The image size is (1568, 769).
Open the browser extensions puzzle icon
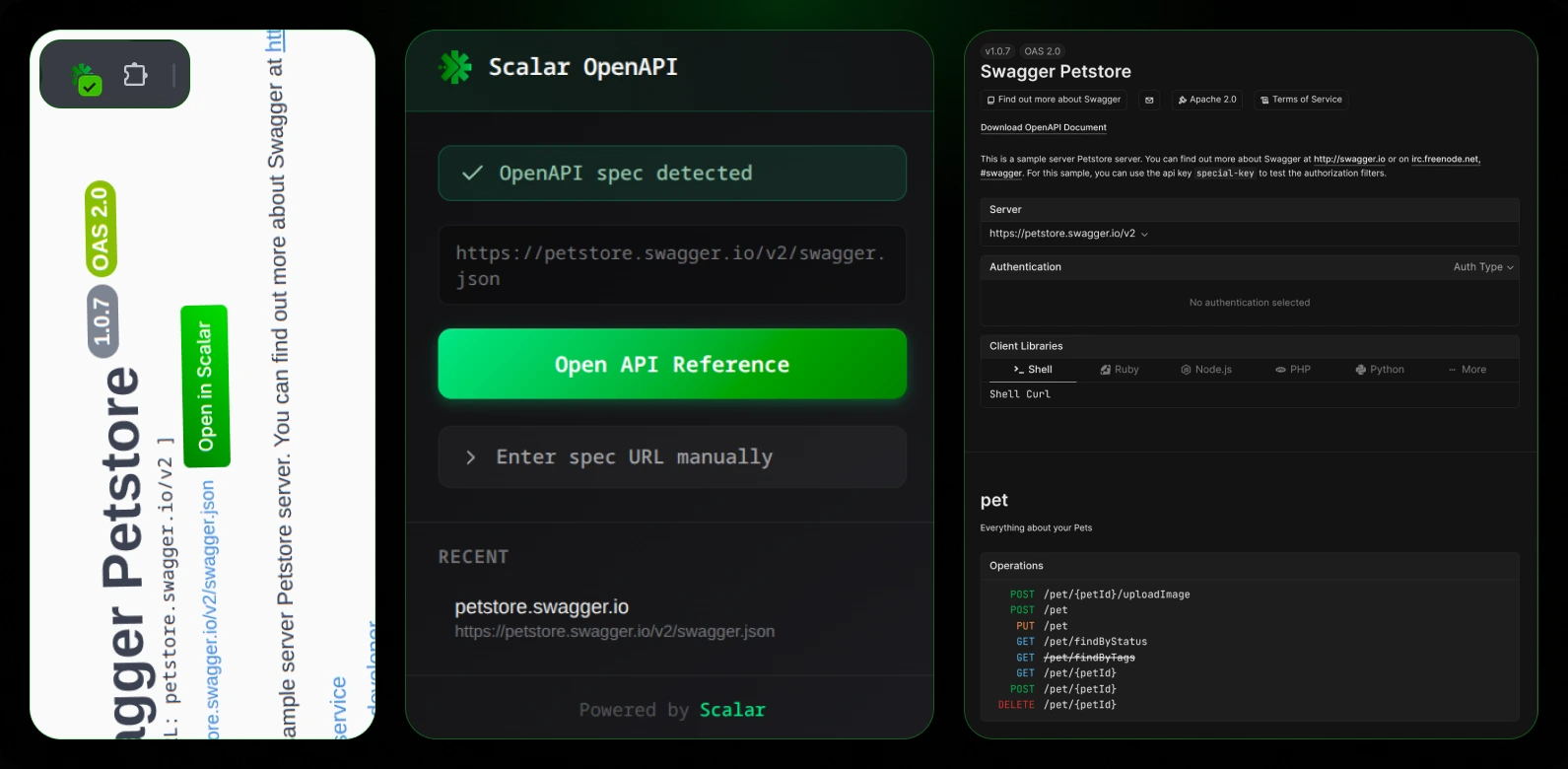pos(136,75)
